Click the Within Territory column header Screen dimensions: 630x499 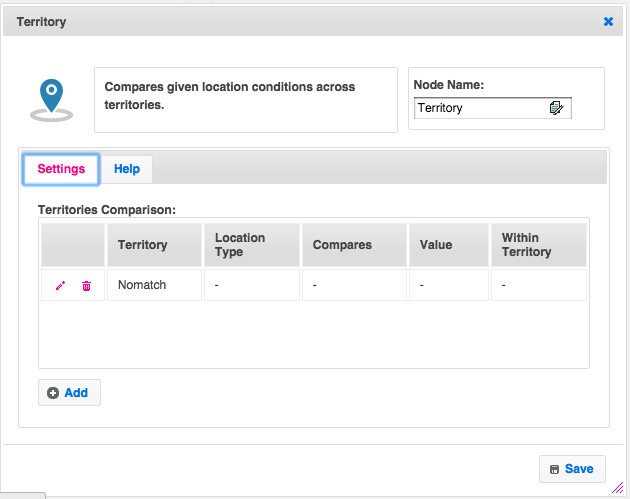click(539, 245)
